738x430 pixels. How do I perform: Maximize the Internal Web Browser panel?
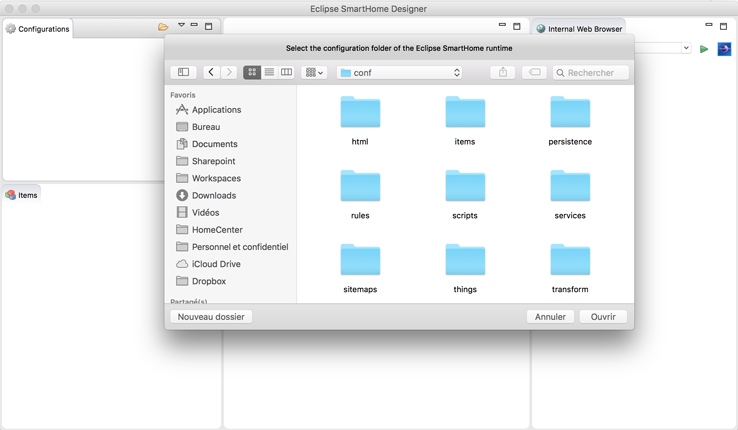(x=723, y=26)
